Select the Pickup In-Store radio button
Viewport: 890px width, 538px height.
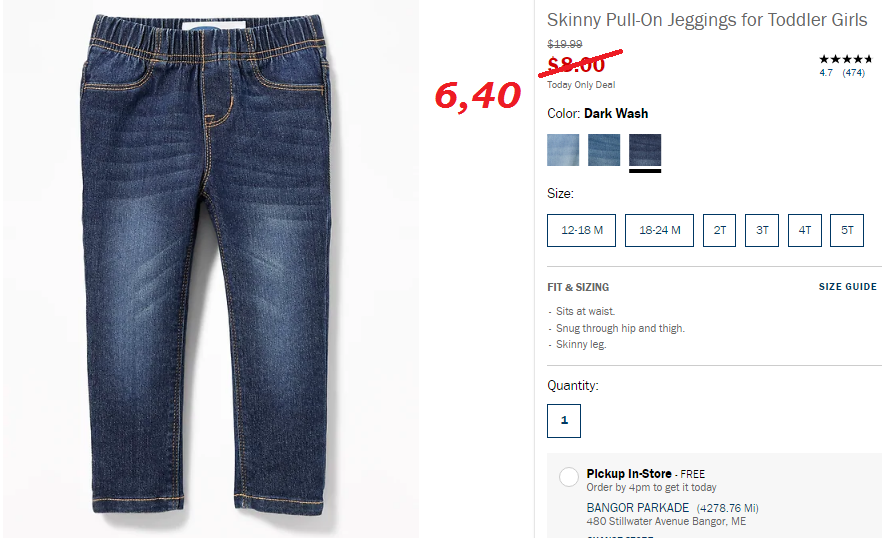tap(569, 477)
